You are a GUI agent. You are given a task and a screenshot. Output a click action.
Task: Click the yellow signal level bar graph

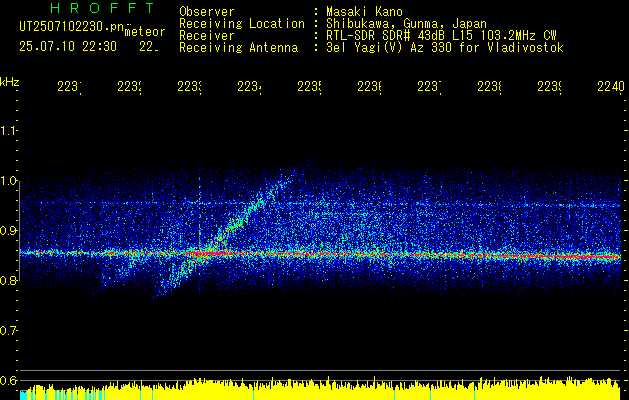click(321, 389)
